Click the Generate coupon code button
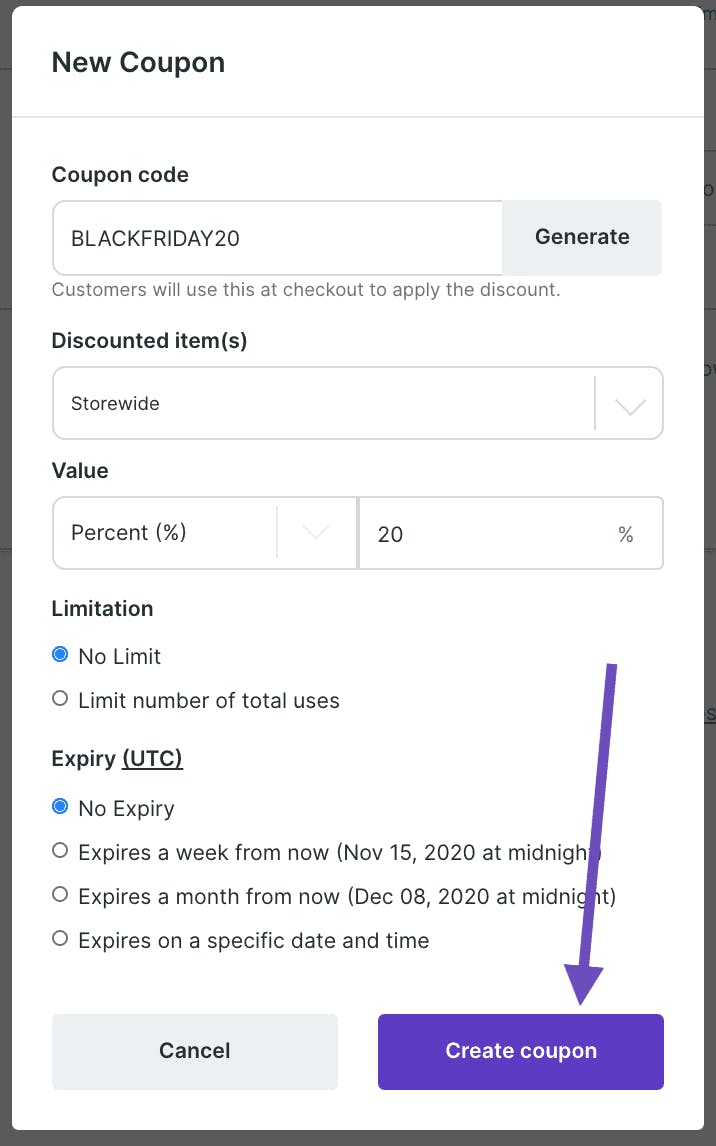The width and height of the screenshot is (716, 1146). pos(582,238)
